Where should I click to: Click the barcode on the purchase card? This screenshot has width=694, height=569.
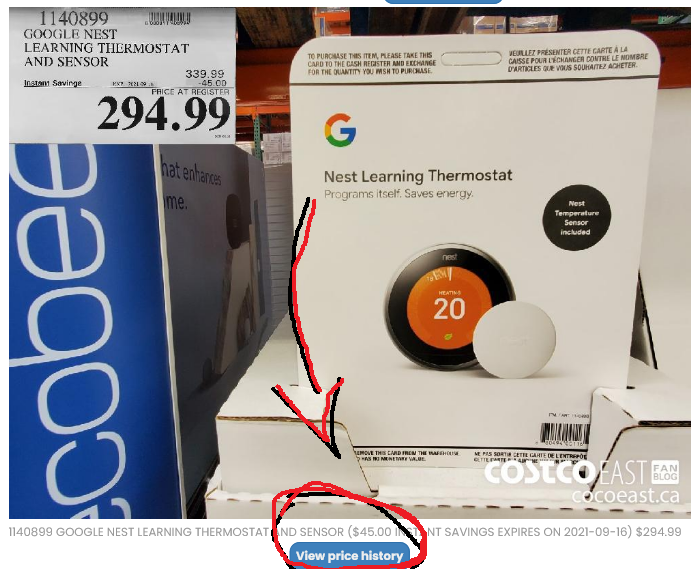point(564,434)
